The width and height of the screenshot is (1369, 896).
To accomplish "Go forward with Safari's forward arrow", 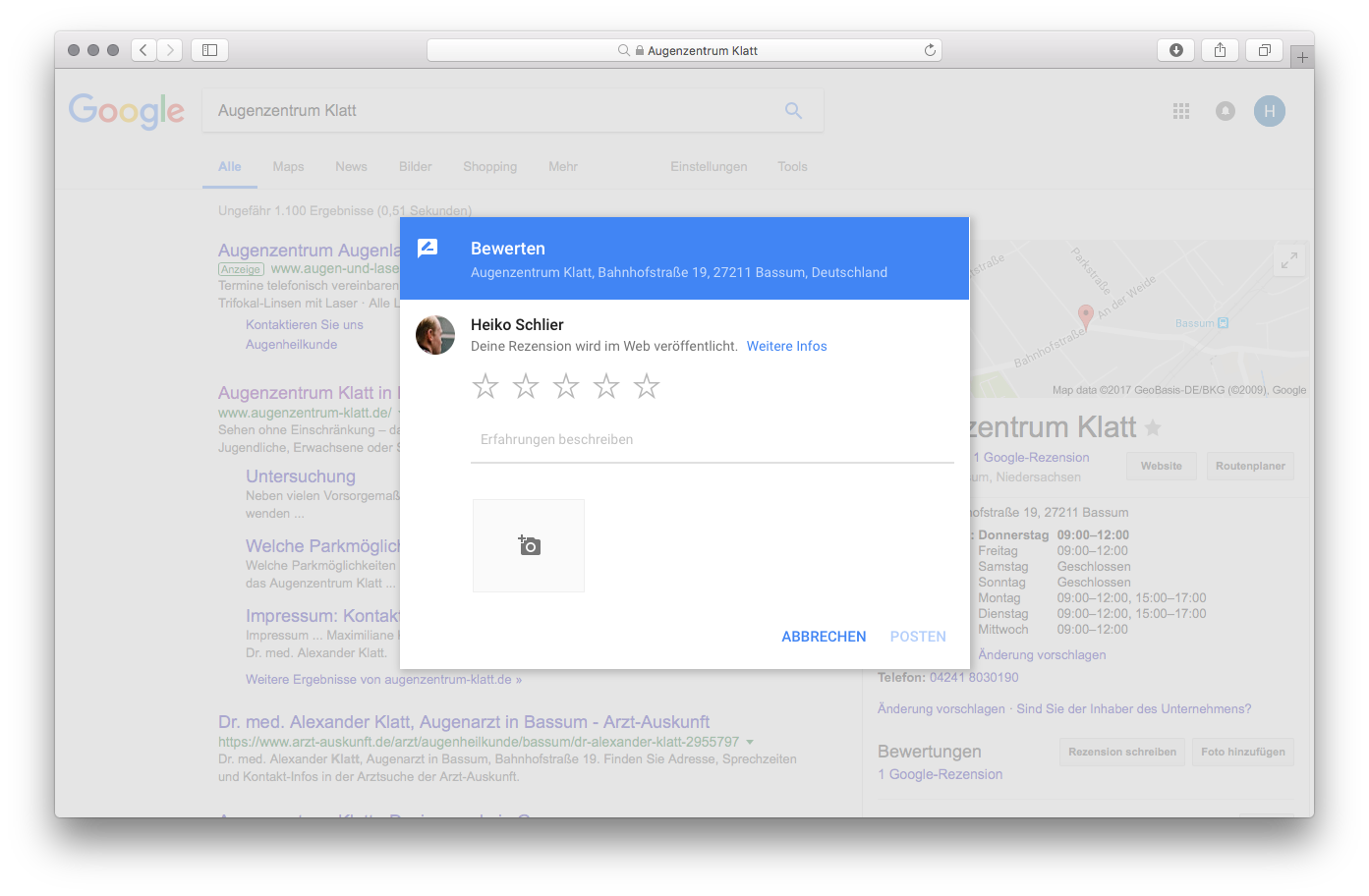I will [170, 50].
